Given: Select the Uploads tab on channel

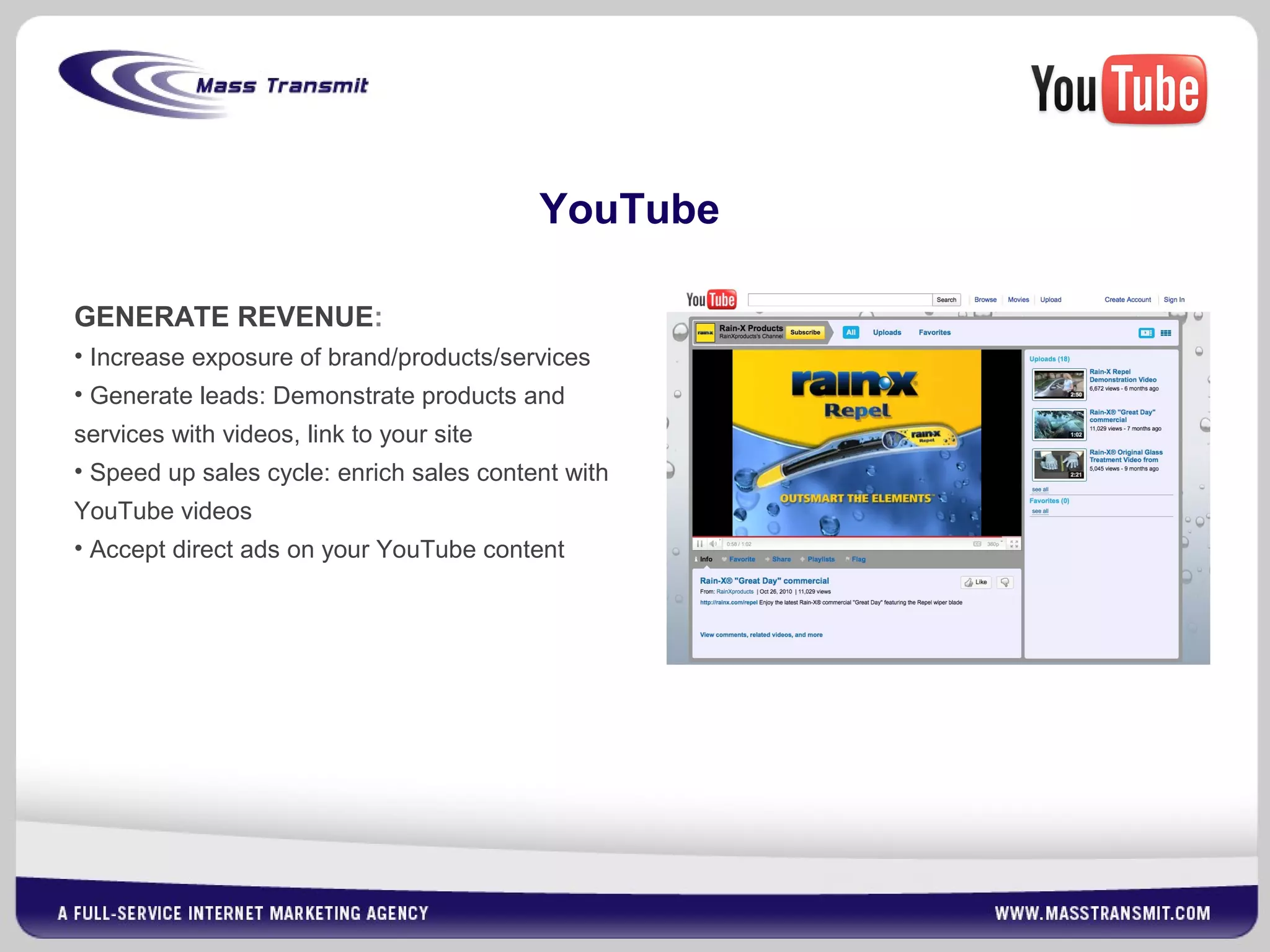Looking at the screenshot, I should [x=887, y=333].
